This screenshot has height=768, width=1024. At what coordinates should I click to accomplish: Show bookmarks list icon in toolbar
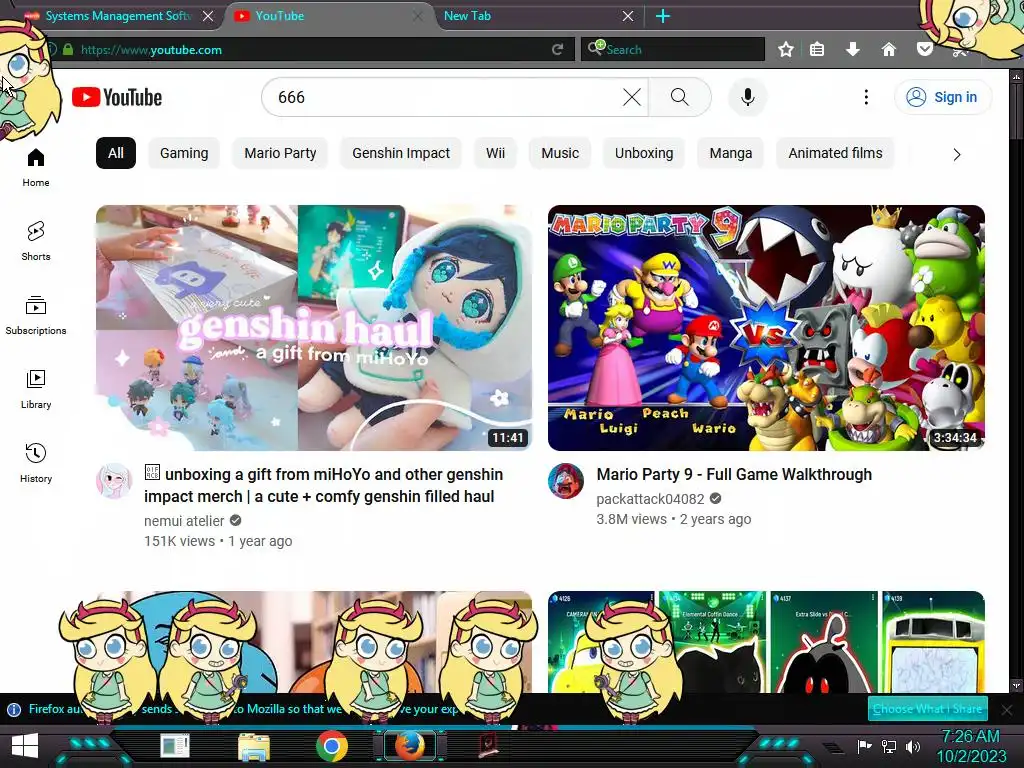(x=817, y=50)
